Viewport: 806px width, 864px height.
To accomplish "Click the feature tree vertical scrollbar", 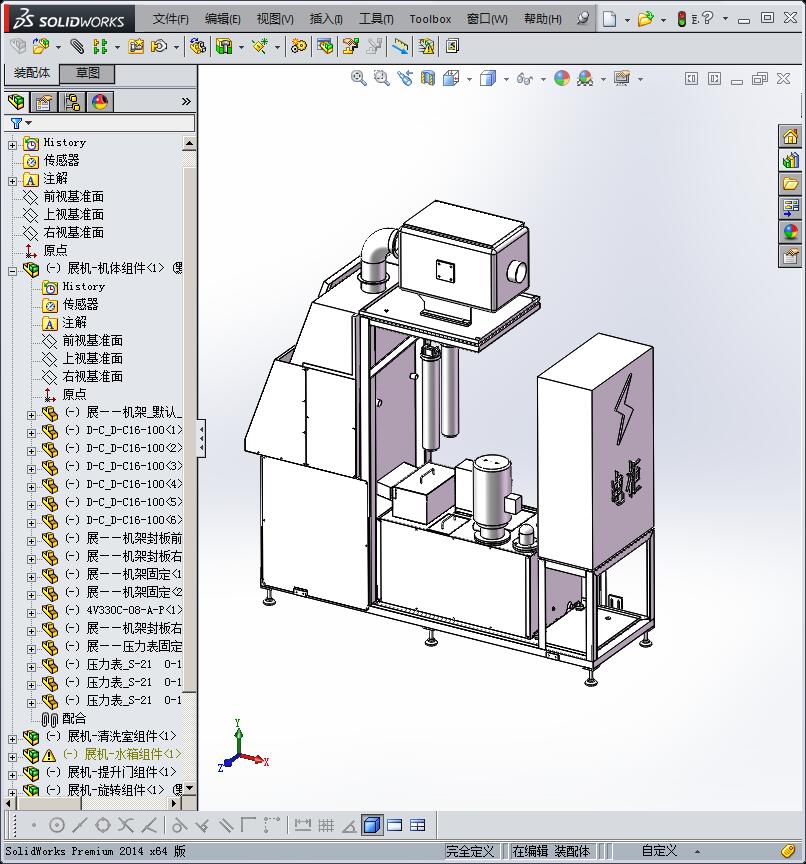I will point(190,429).
